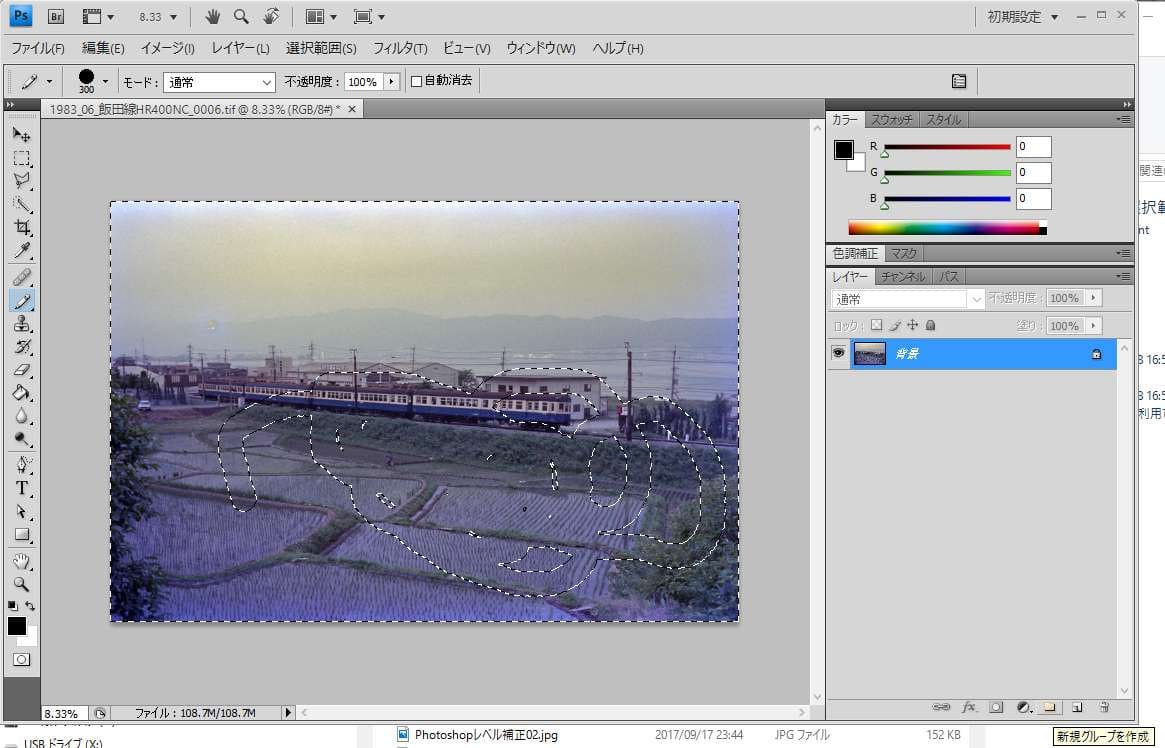The image size is (1165, 748).
Task: Select the Move tool
Action: pyautogui.click(x=21, y=135)
